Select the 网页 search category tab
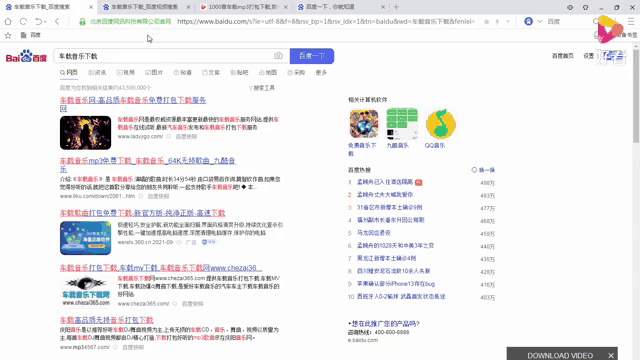 [x=69, y=72]
